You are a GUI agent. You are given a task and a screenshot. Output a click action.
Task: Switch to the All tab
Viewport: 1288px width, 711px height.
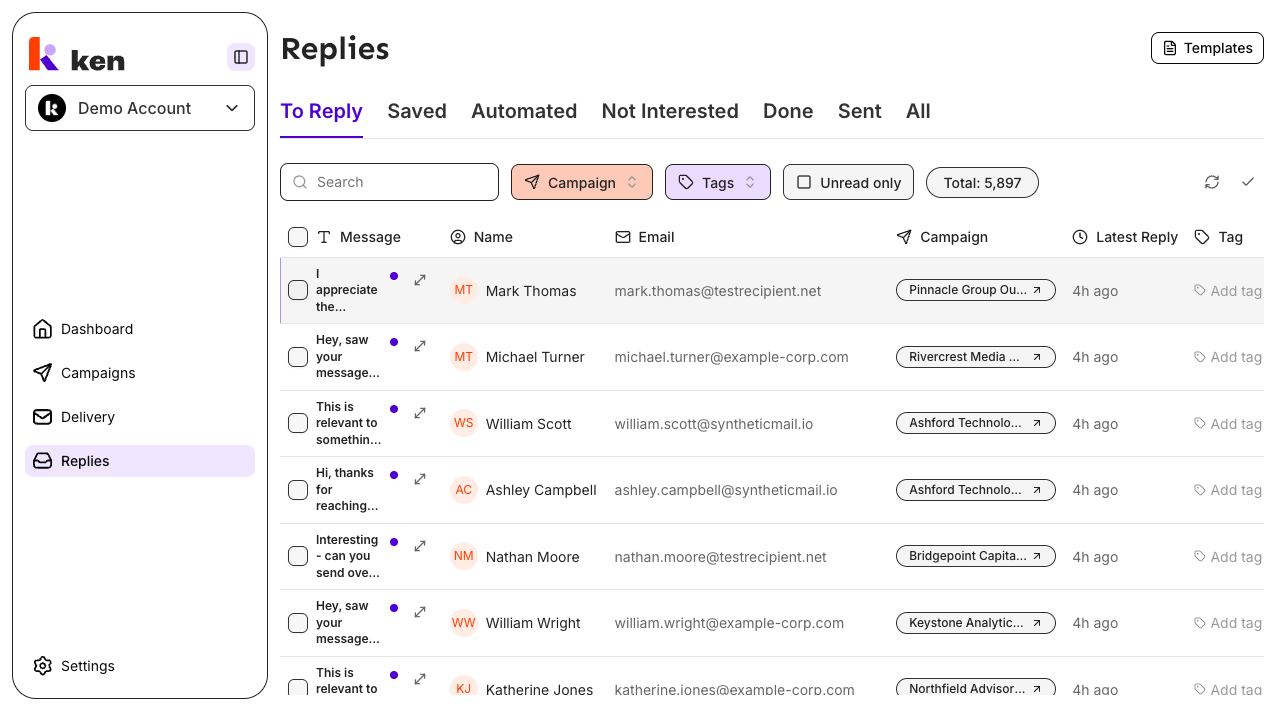(x=918, y=111)
